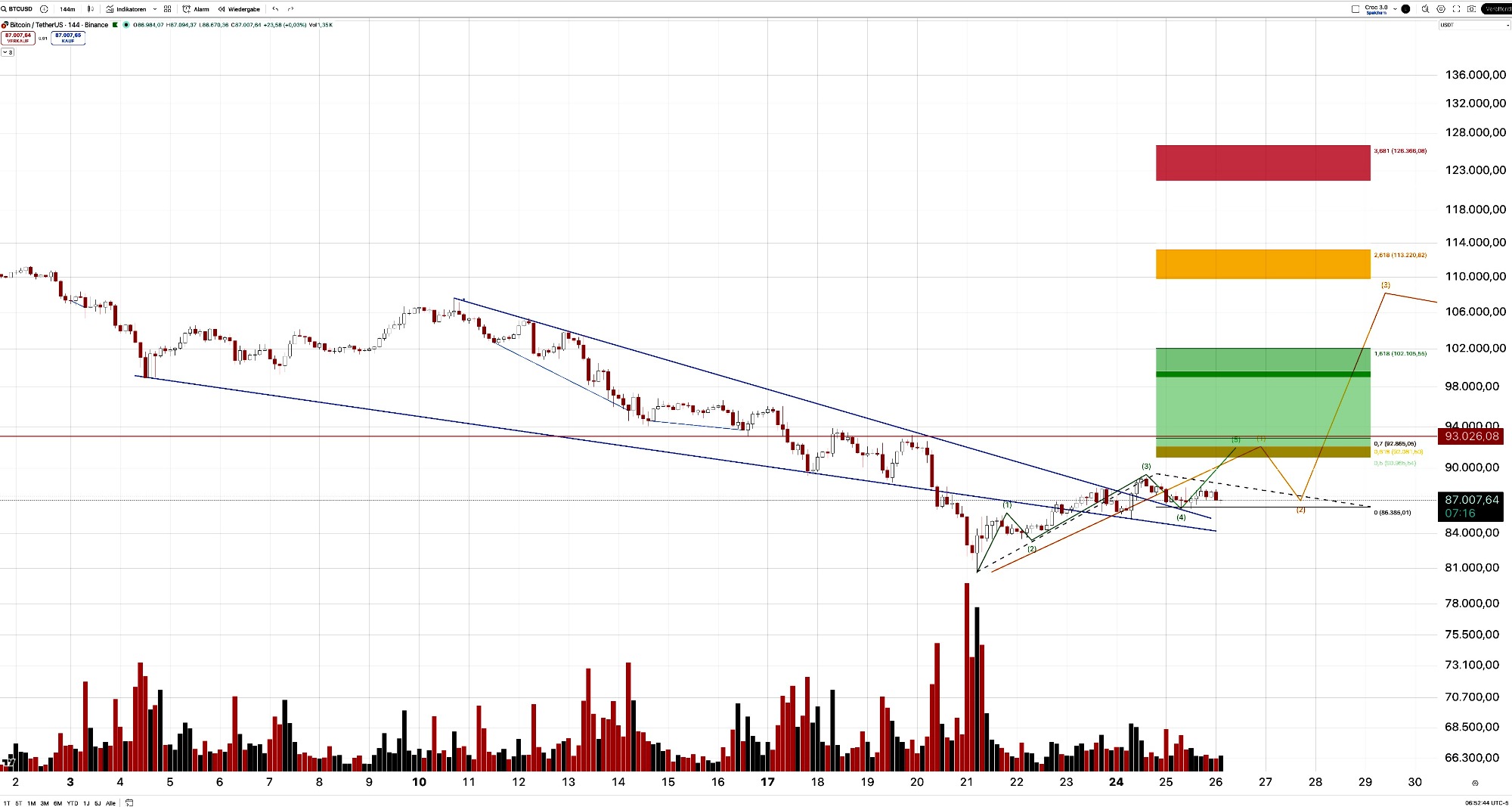Screen dimensions: 1512x807
Task: Undo the last chart action
Action: tap(276, 9)
